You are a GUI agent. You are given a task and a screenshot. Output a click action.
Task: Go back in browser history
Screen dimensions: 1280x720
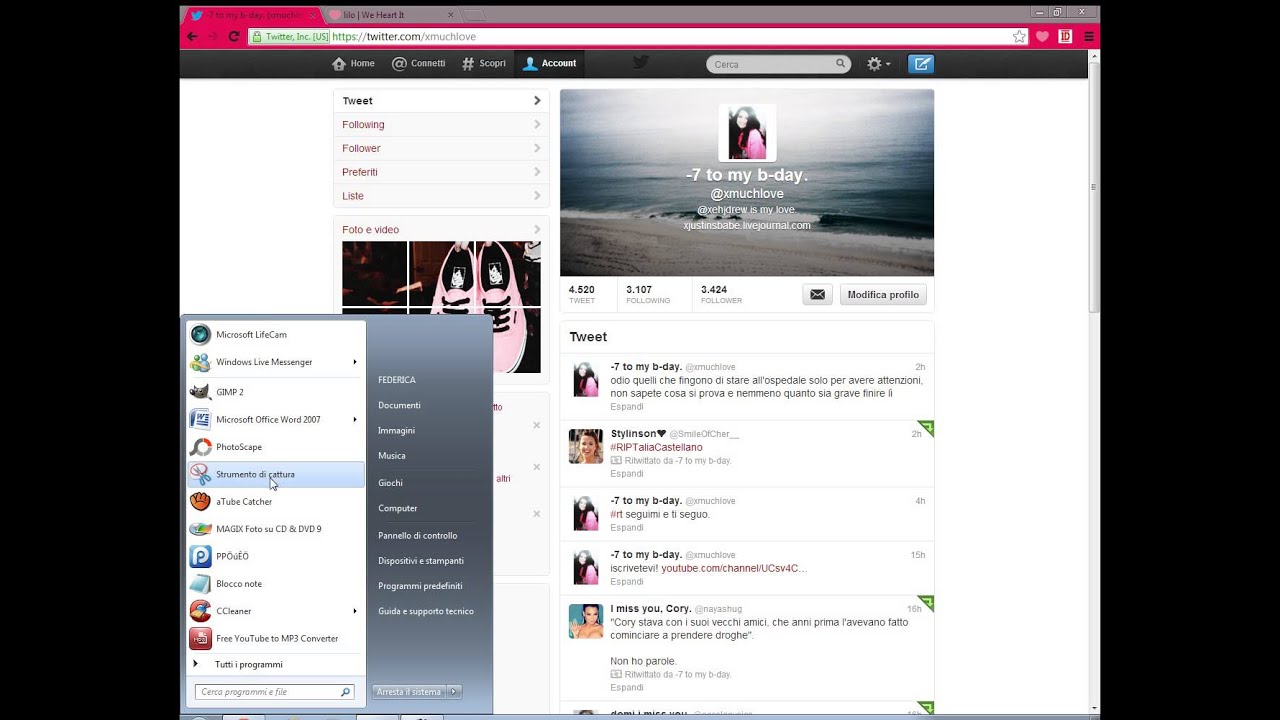pos(192,36)
